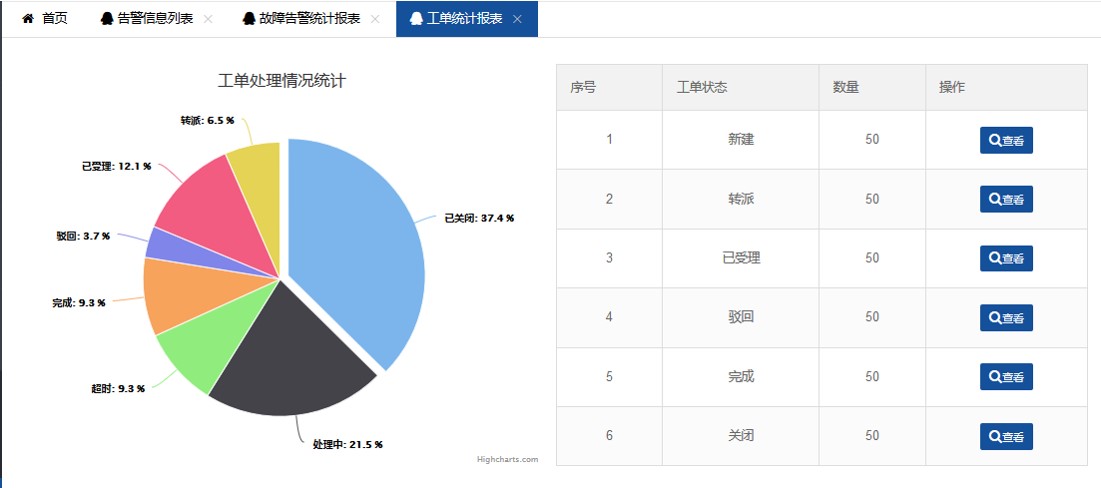Close the 告警信息列表 tab
Screen dimensions: 1101x488
[x=208, y=19]
